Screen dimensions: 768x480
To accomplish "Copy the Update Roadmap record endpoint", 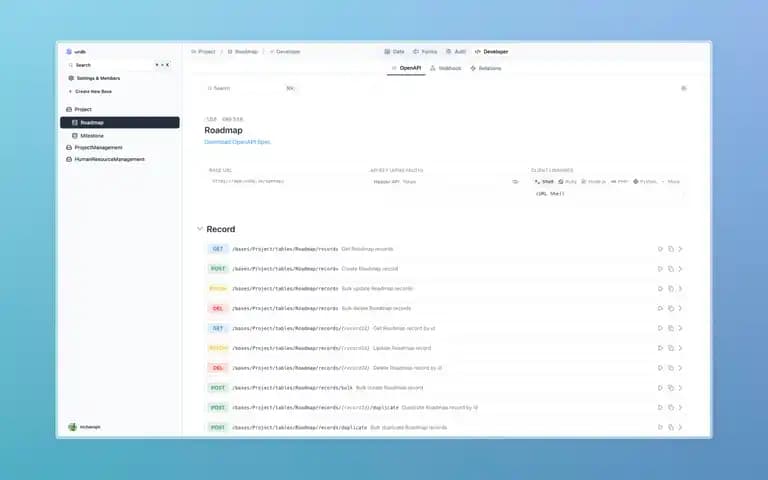I will point(671,348).
